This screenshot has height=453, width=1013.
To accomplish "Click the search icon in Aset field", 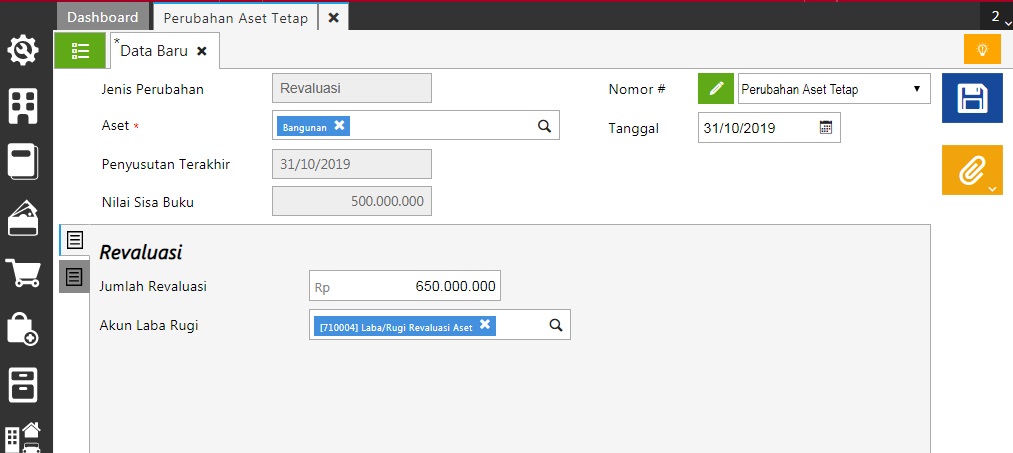I will (x=545, y=126).
